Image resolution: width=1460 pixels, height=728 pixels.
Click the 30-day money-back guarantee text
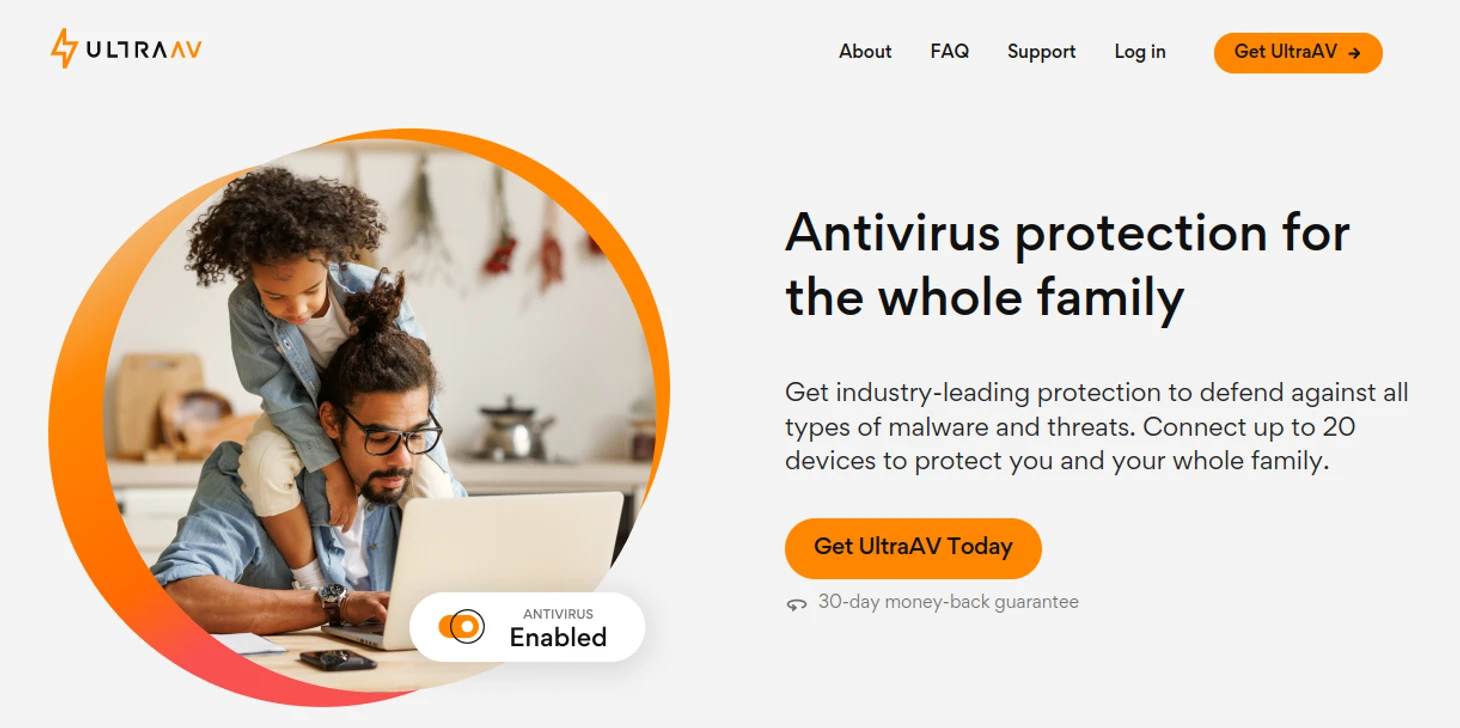point(948,602)
